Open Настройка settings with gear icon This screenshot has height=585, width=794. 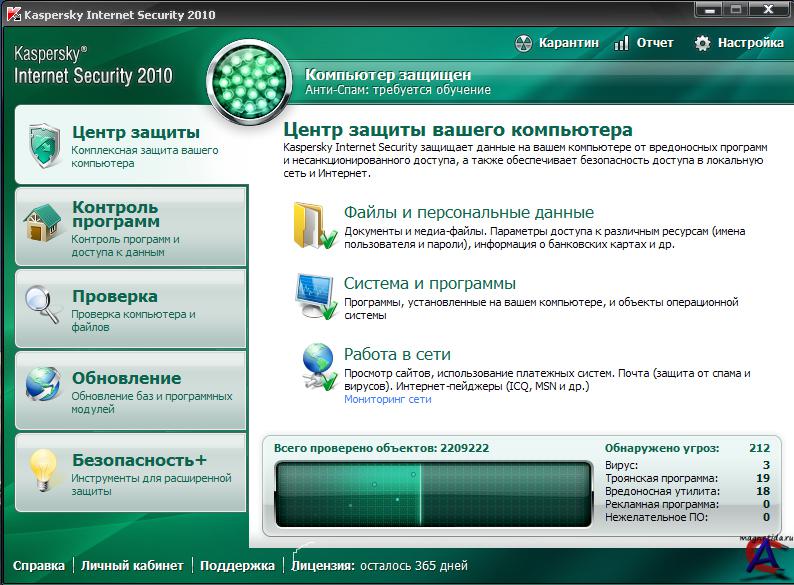tap(739, 43)
